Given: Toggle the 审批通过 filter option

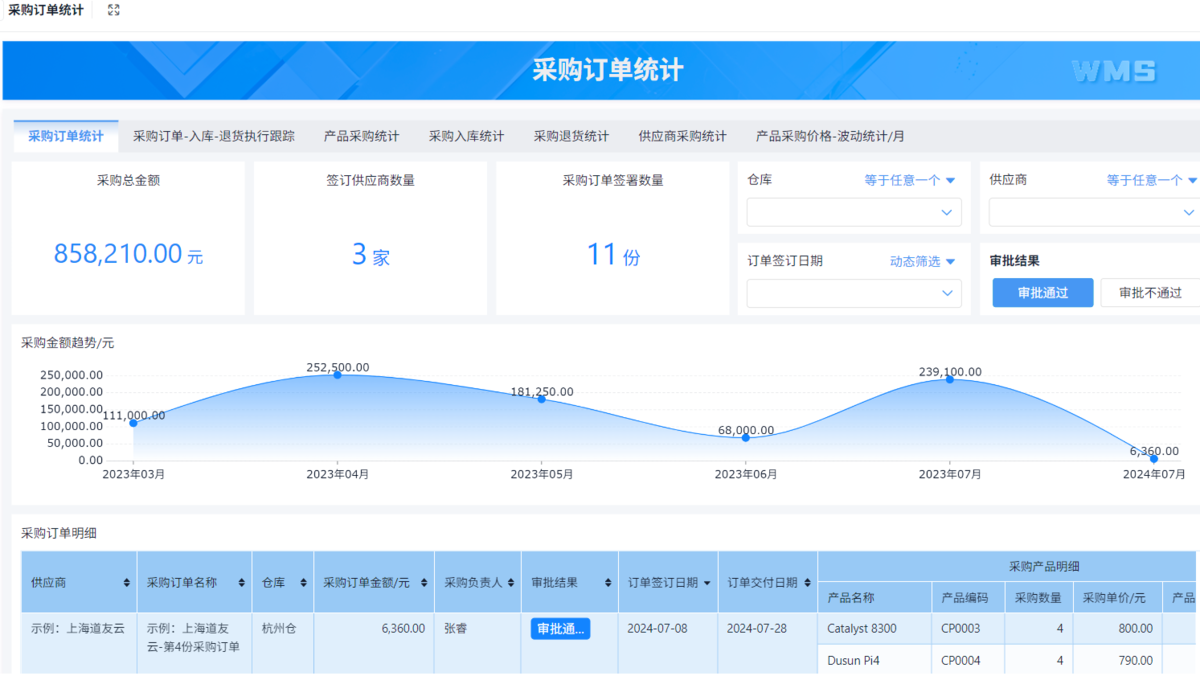Looking at the screenshot, I should pyautogui.click(x=1042, y=293).
